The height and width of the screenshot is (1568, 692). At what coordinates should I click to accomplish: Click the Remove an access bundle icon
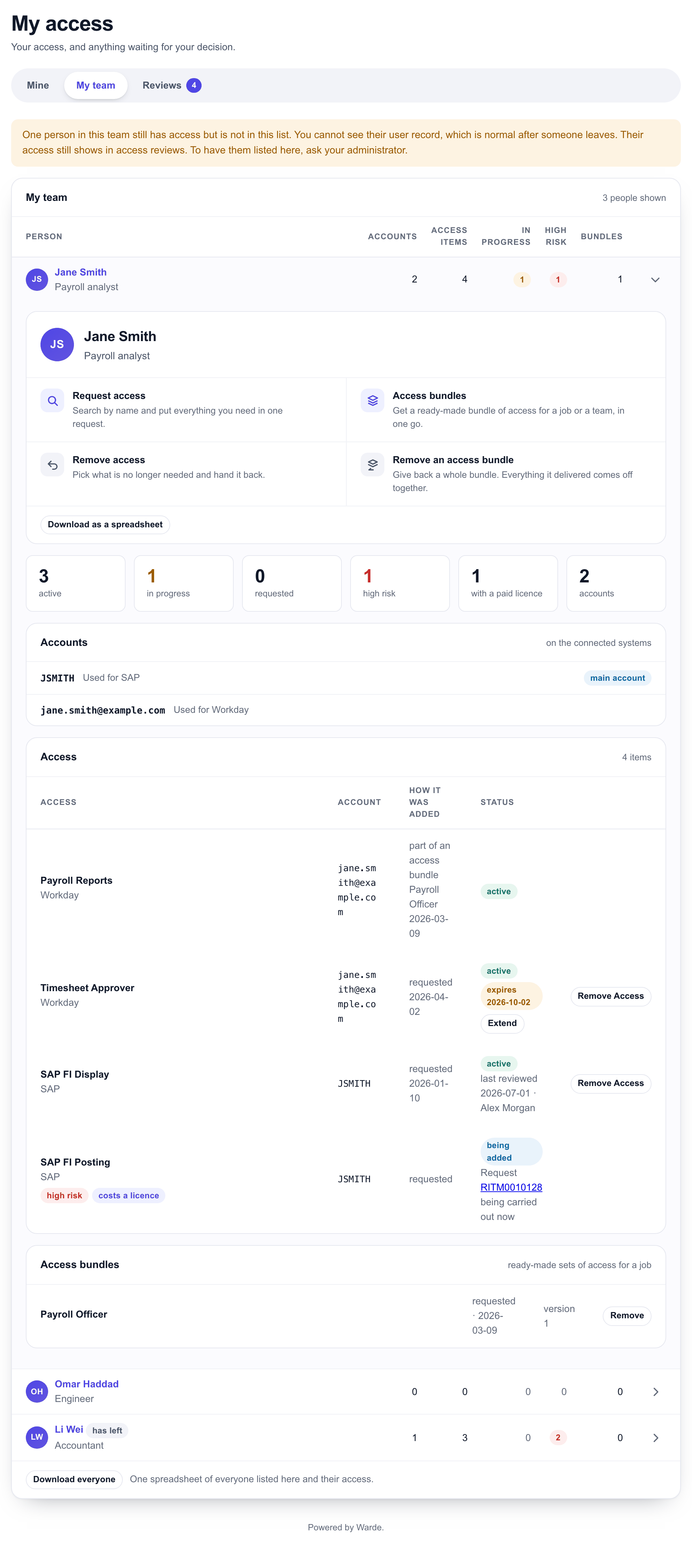pos(372,465)
